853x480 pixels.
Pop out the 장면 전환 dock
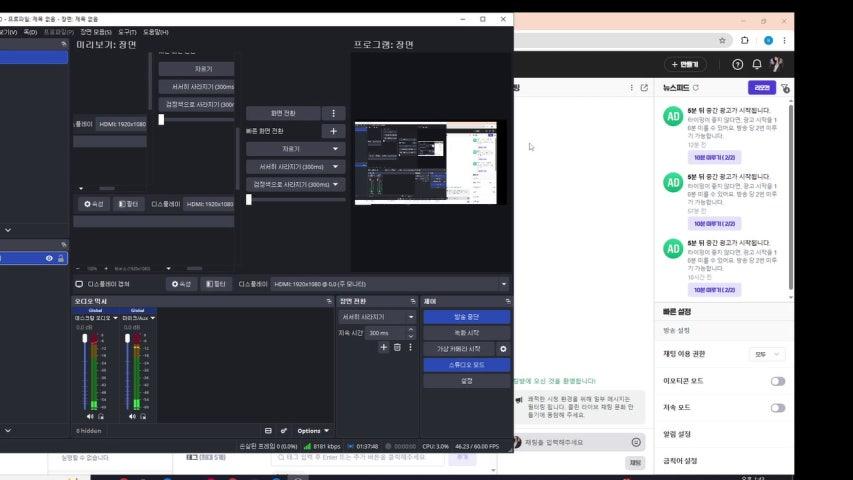point(413,301)
